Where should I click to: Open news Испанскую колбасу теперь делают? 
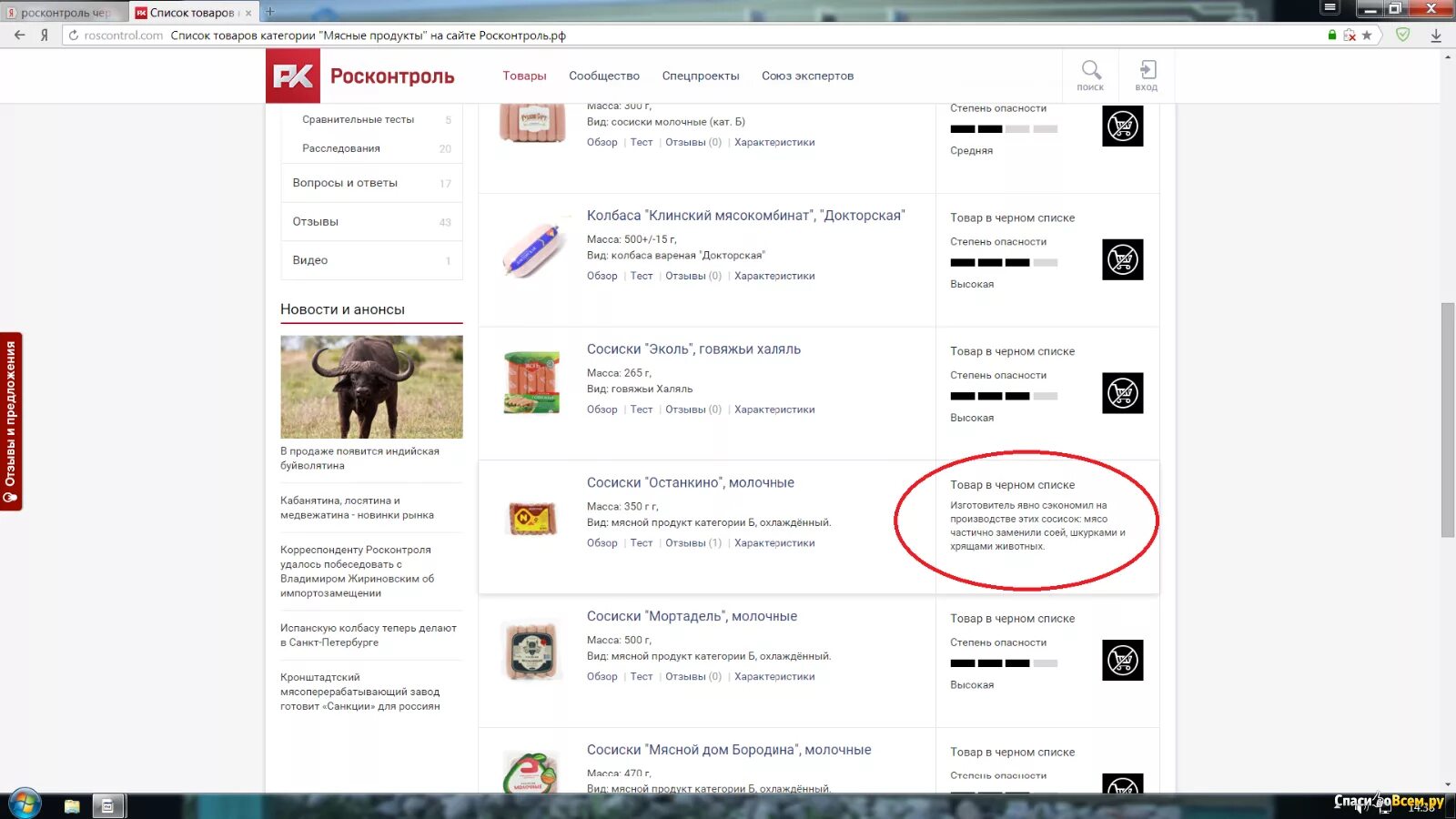(369, 635)
